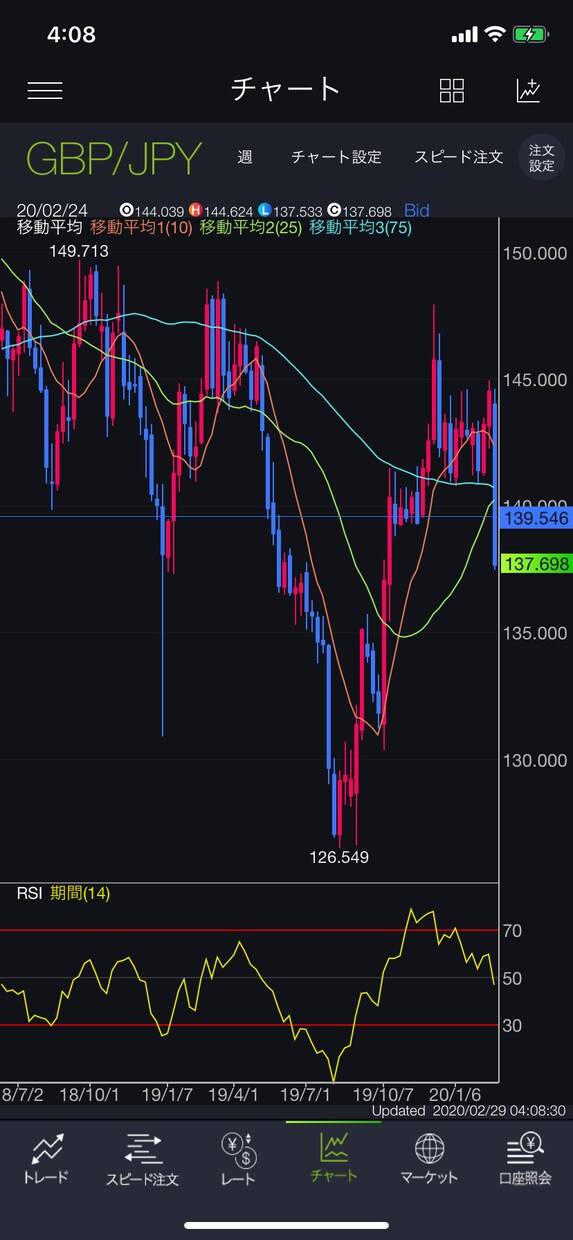Screen dimensions: 573x1240
Task: Open the 口座照会 tab
Action: (x=524, y=1158)
